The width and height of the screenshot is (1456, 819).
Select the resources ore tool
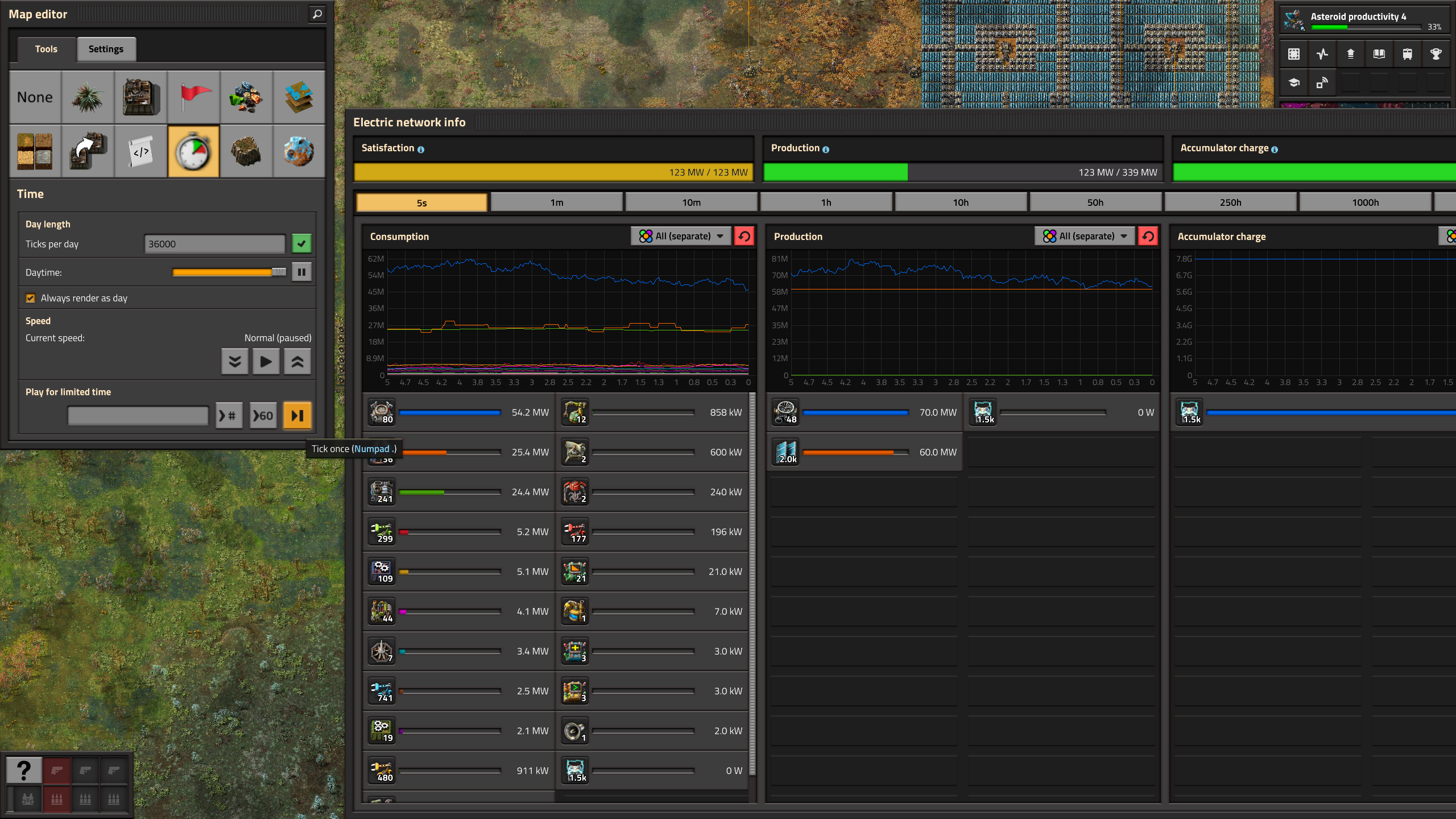(246, 97)
